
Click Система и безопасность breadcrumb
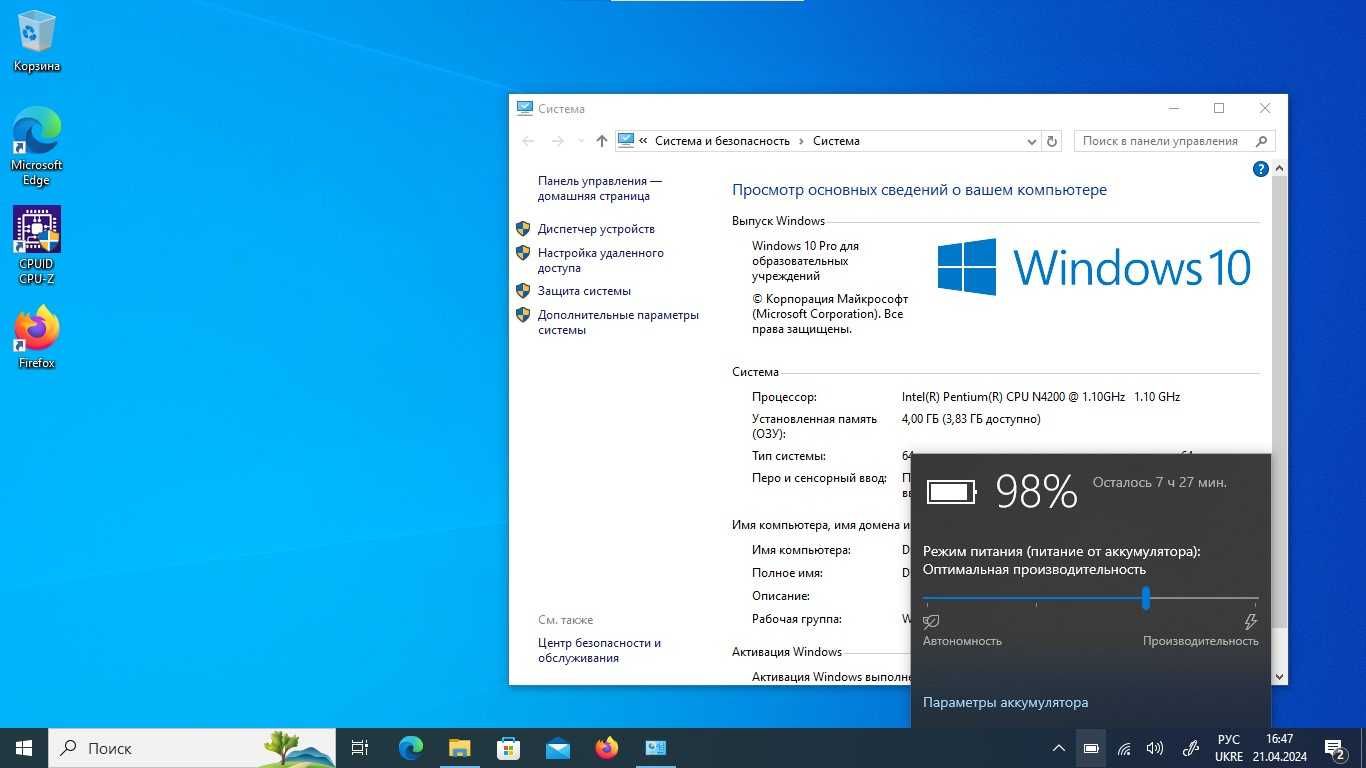(722, 141)
